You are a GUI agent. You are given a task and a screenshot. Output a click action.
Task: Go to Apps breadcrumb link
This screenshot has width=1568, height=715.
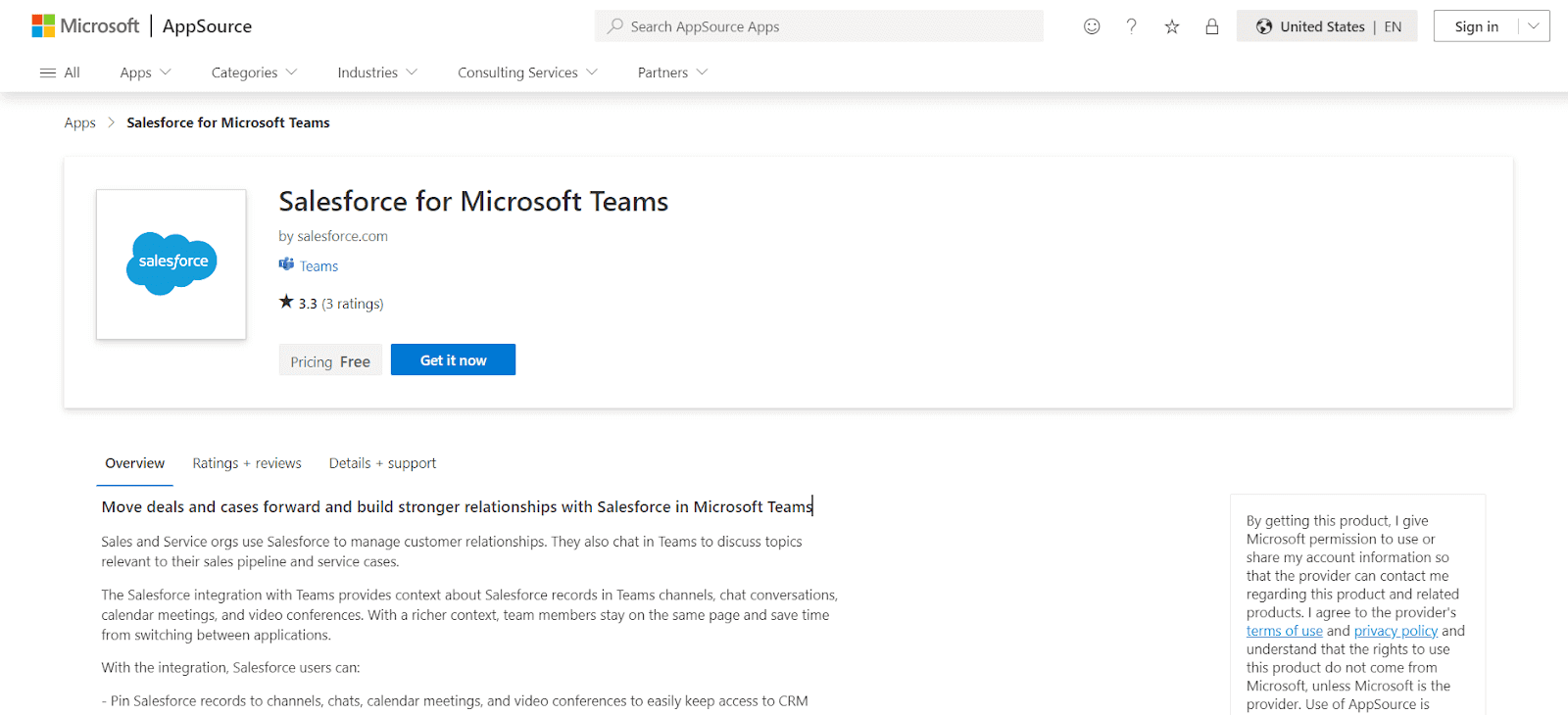click(x=79, y=122)
